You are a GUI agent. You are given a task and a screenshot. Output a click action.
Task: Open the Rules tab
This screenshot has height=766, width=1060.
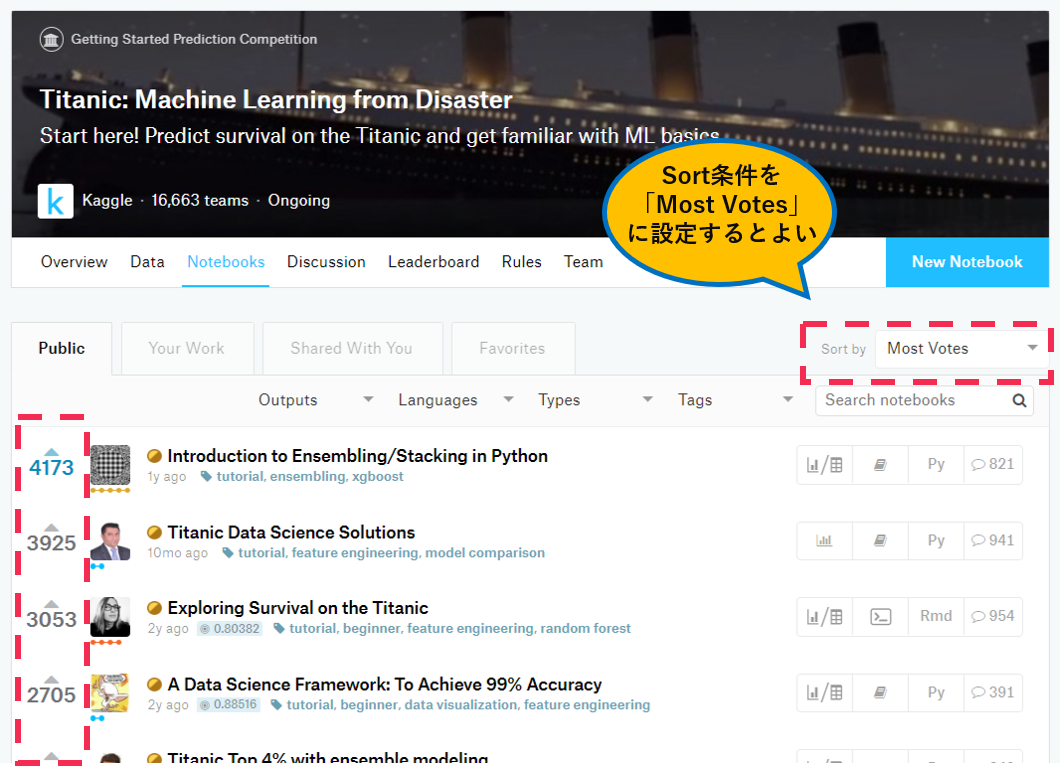(x=521, y=262)
